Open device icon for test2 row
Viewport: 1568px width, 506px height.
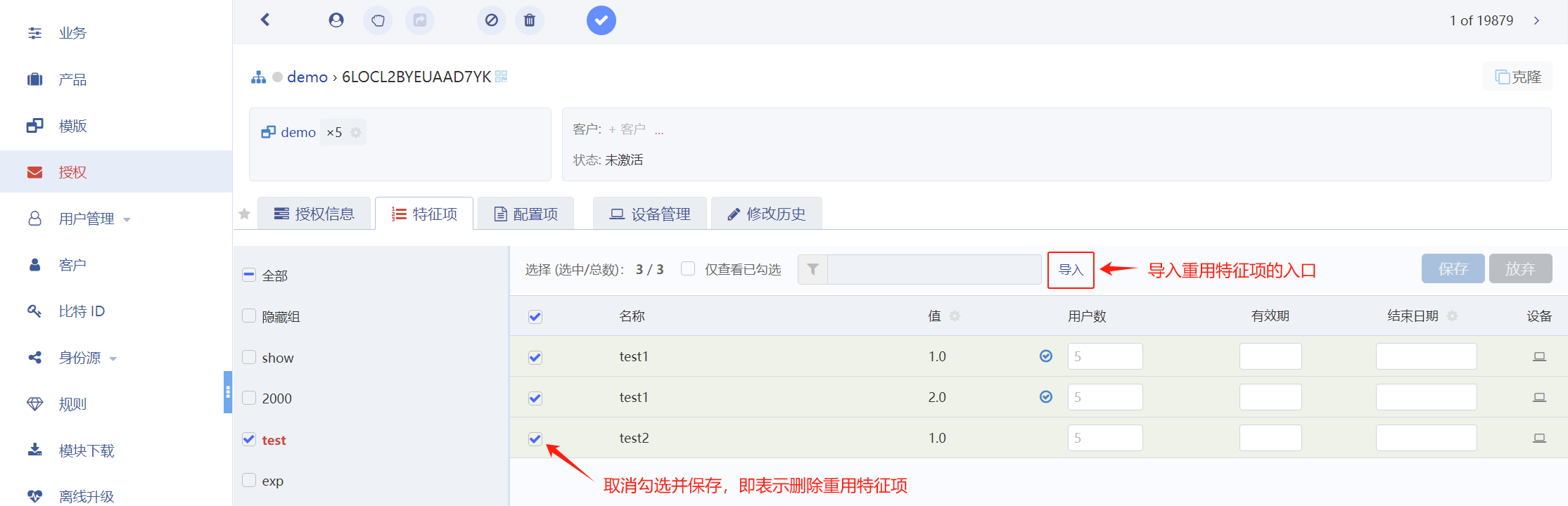[1539, 438]
